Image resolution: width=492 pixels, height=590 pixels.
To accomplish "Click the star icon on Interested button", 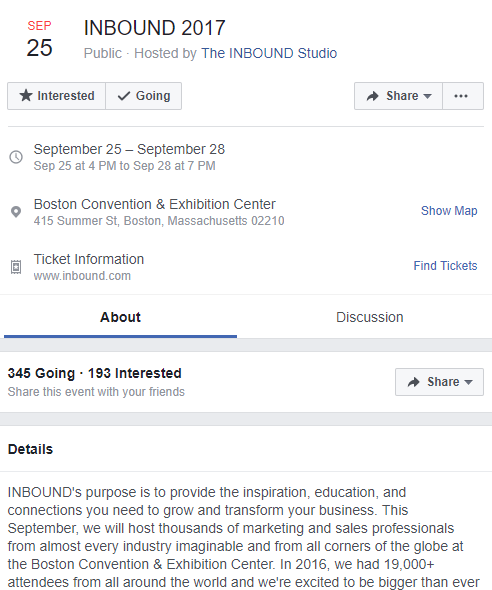I will [x=26, y=96].
